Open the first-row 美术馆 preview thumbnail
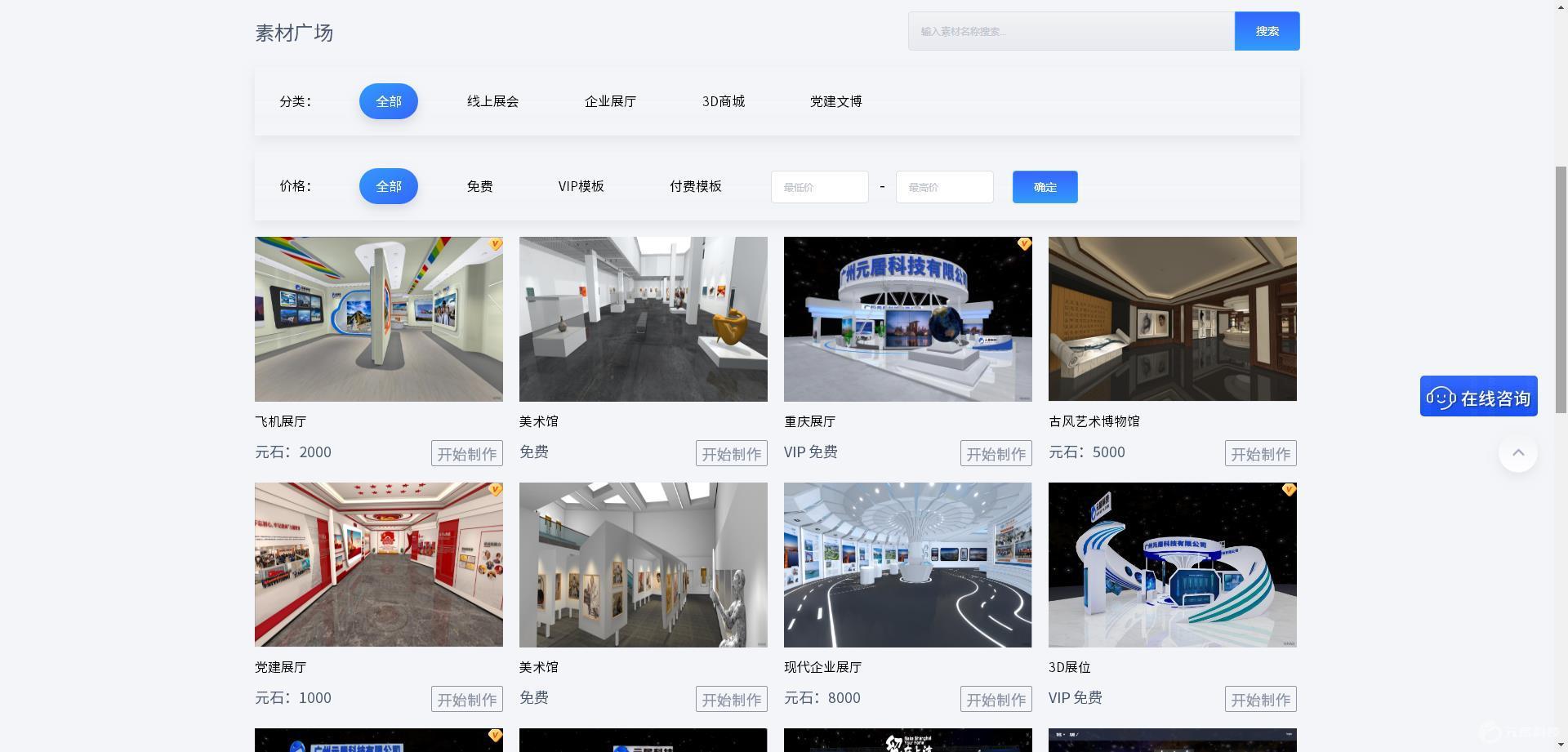This screenshot has width=1568, height=752. 644,319
